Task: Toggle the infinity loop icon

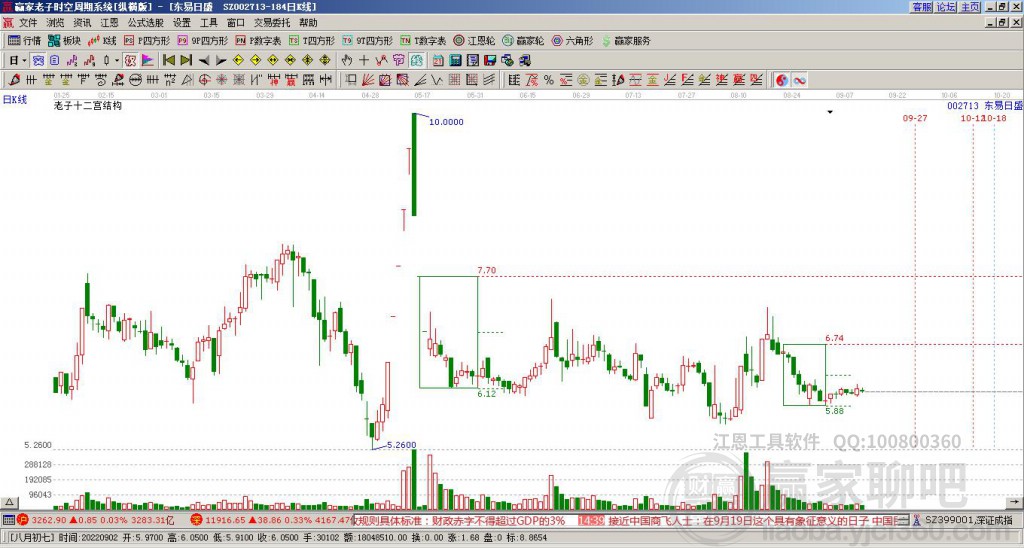Action: 799,80
